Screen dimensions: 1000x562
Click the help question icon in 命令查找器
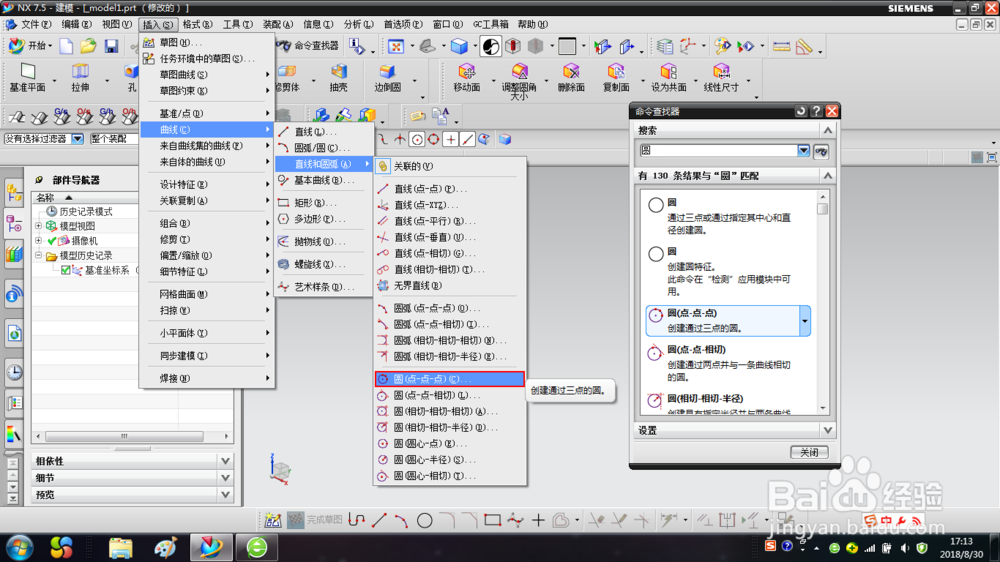pos(816,111)
